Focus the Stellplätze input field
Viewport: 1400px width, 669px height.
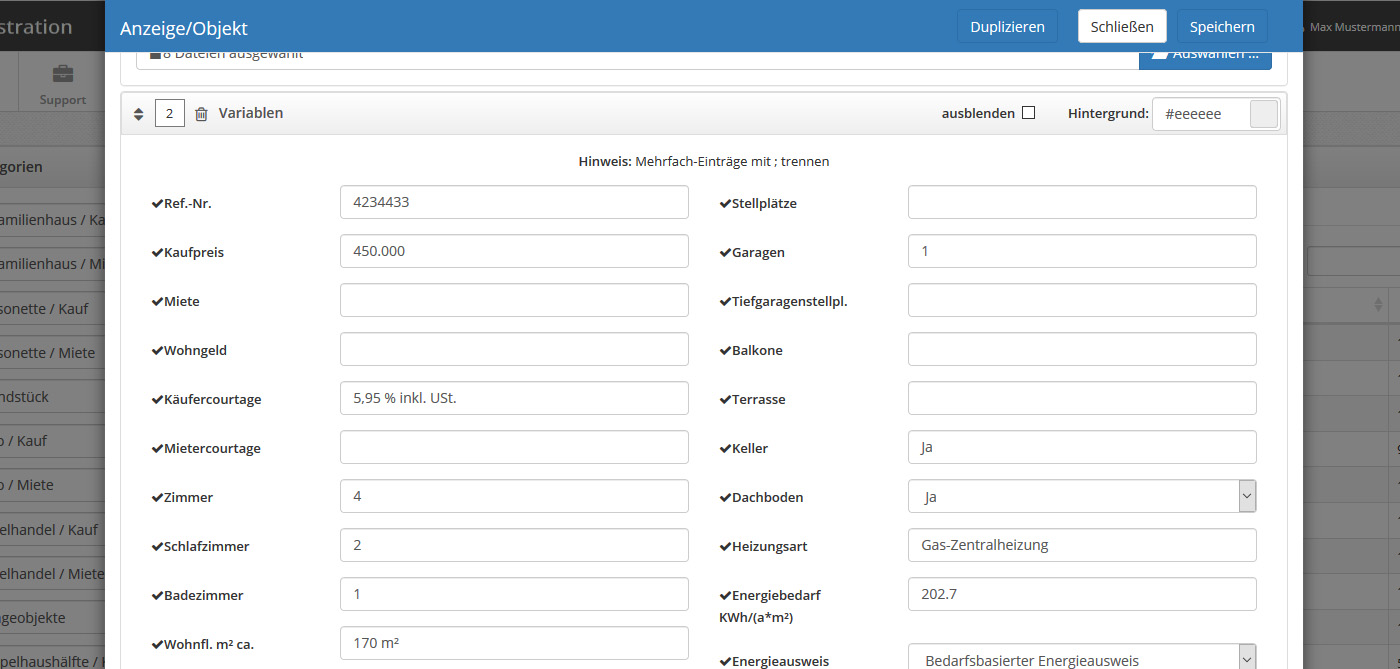coord(1082,202)
